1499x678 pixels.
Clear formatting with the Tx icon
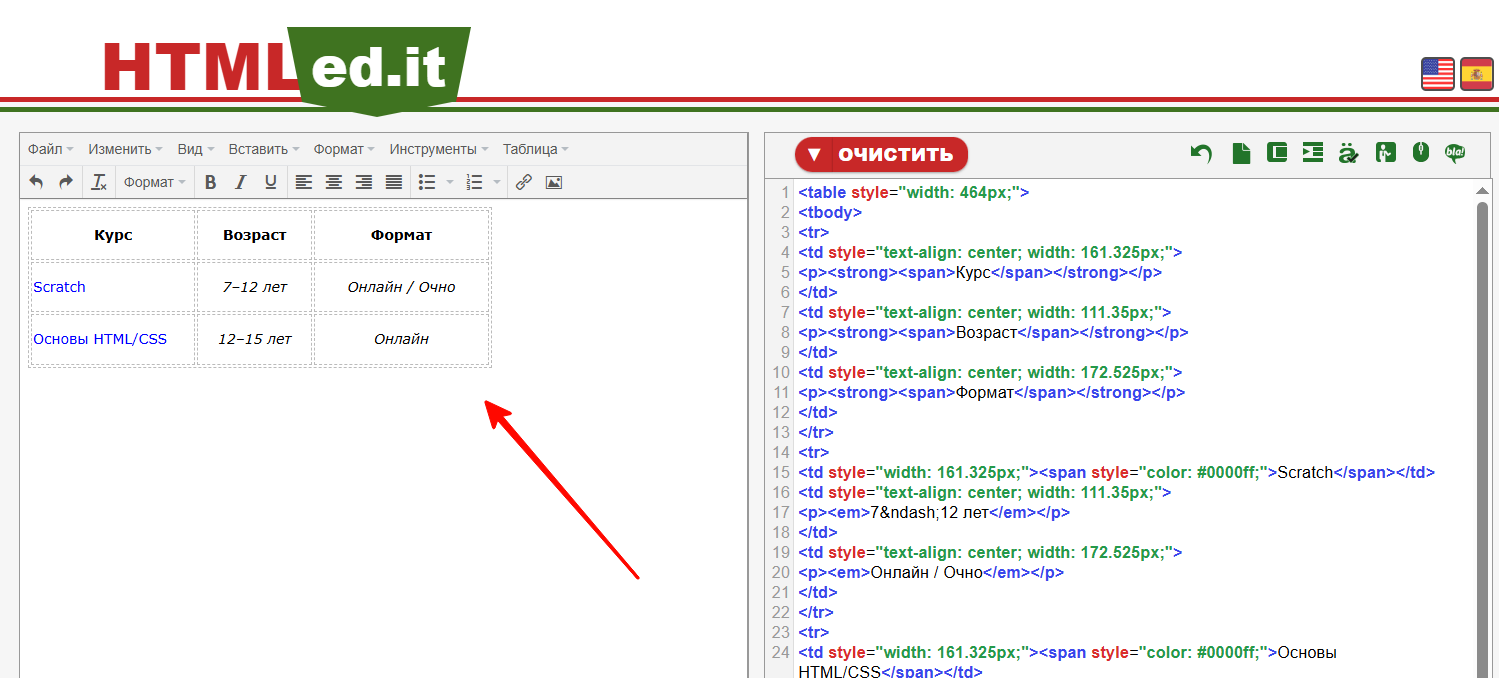click(99, 182)
